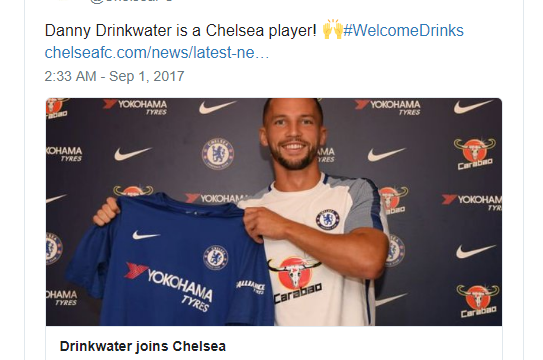Click the "Danny Drinkwater is a Chelsea player!" text
Viewport: 543px width, 360px height.
(180, 30)
